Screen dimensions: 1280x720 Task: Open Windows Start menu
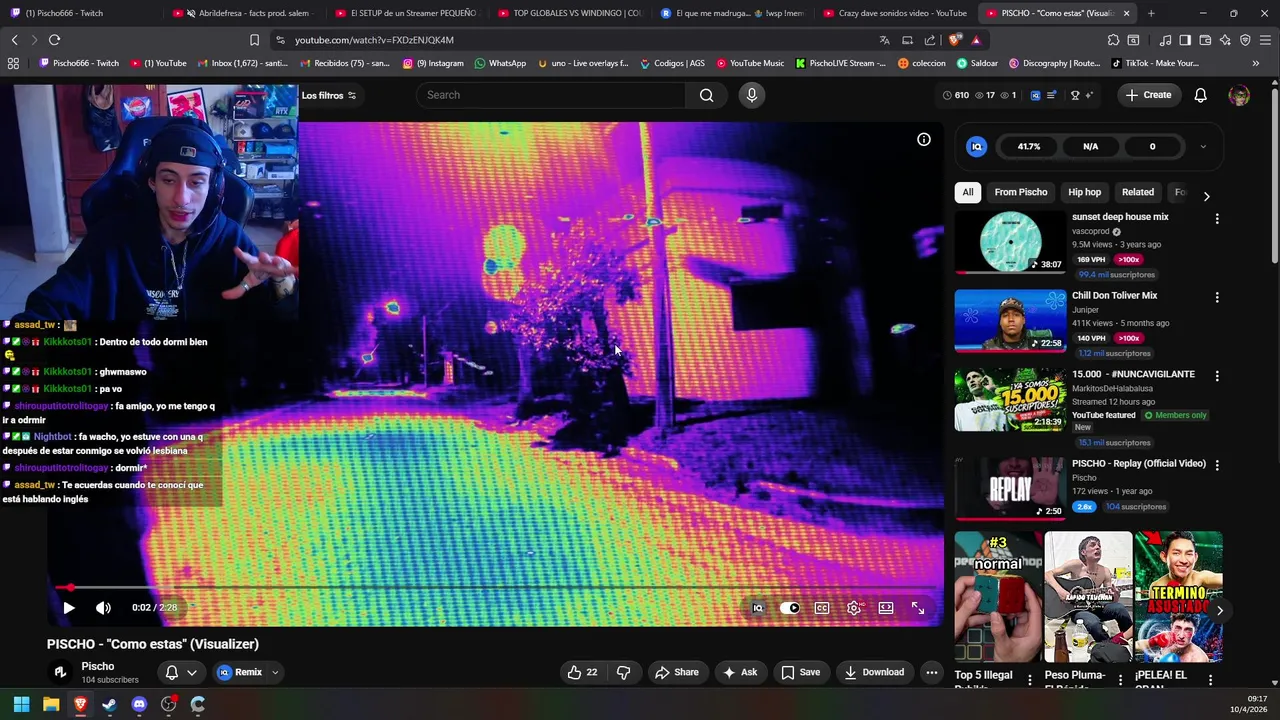click(21, 704)
